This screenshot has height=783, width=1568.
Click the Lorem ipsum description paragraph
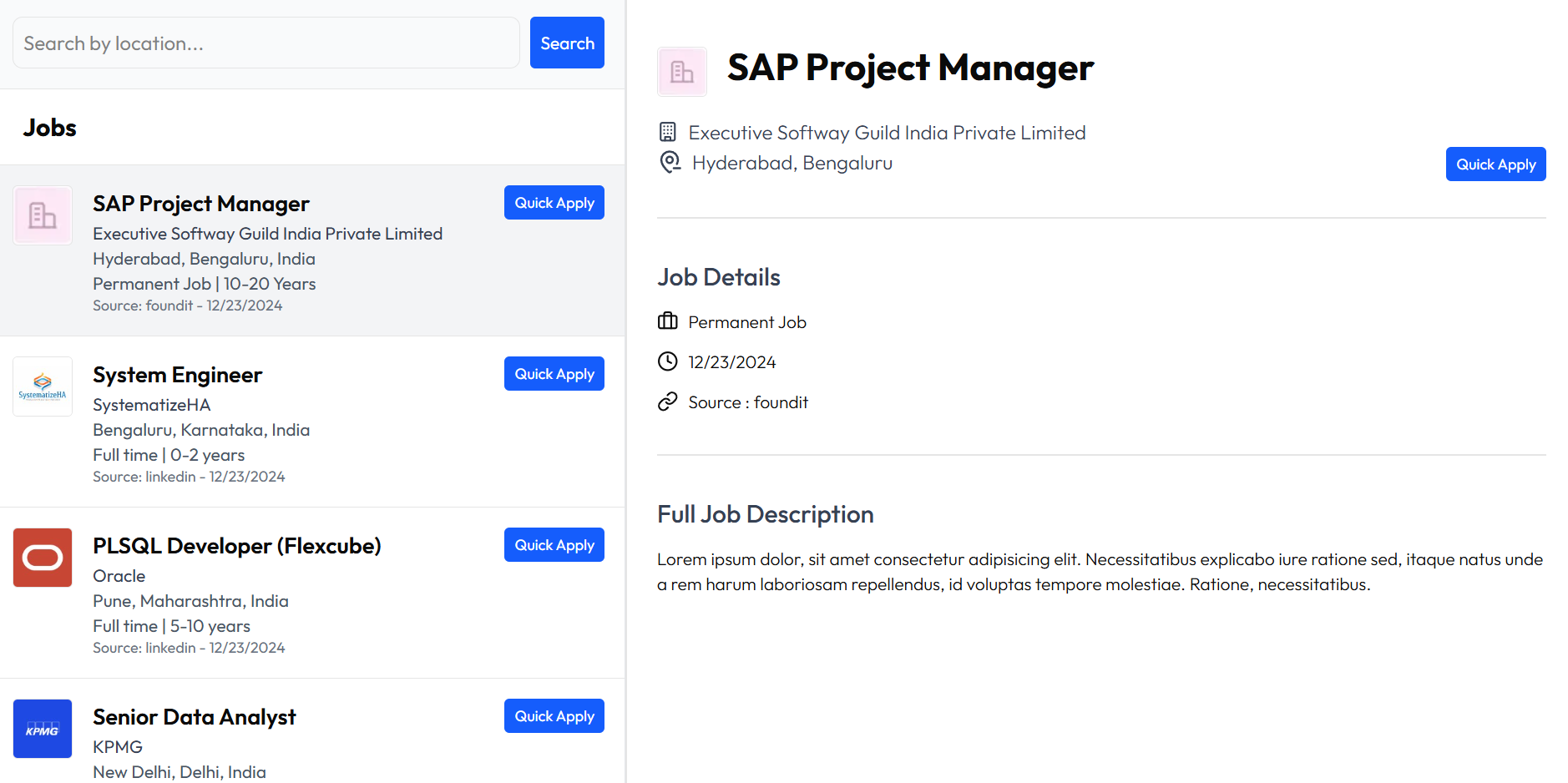click(x=1100, y=572)
